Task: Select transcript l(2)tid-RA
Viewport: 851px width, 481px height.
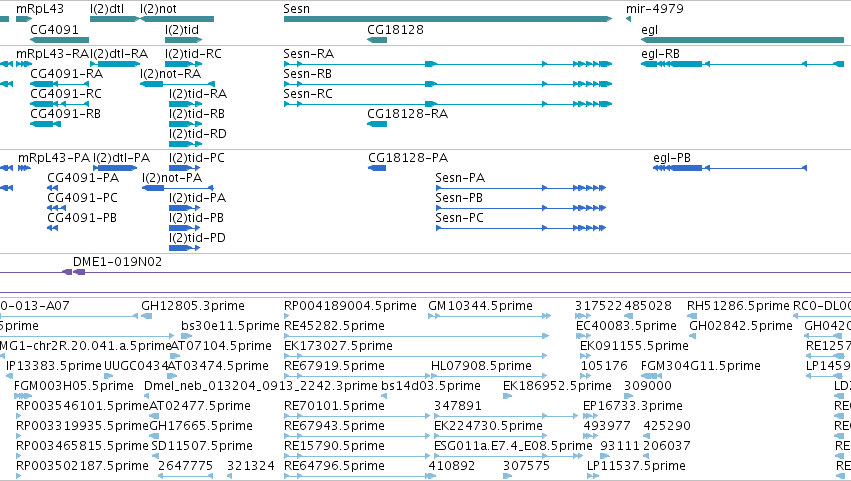Action: pos(198,94)
